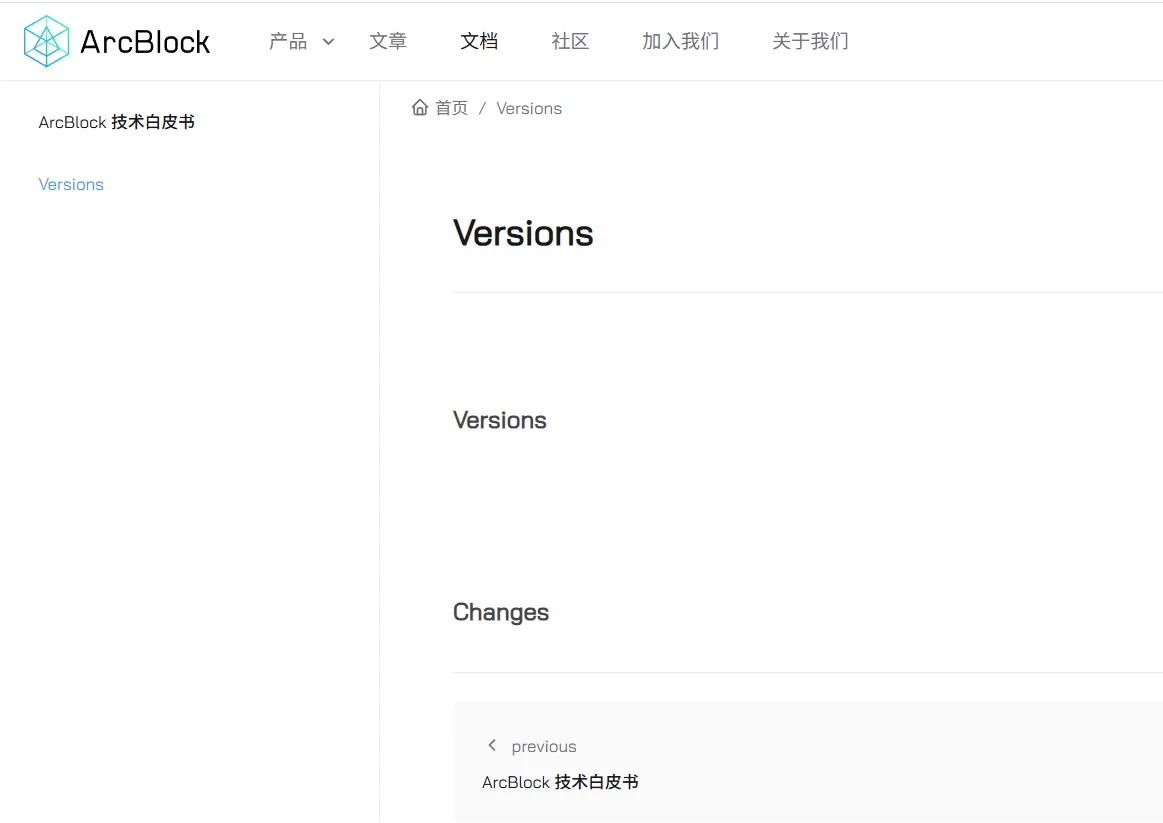Viewport: 1163px width, 823px height.
Task: Select Versions in the sidebar
Action: coord(71,184)
